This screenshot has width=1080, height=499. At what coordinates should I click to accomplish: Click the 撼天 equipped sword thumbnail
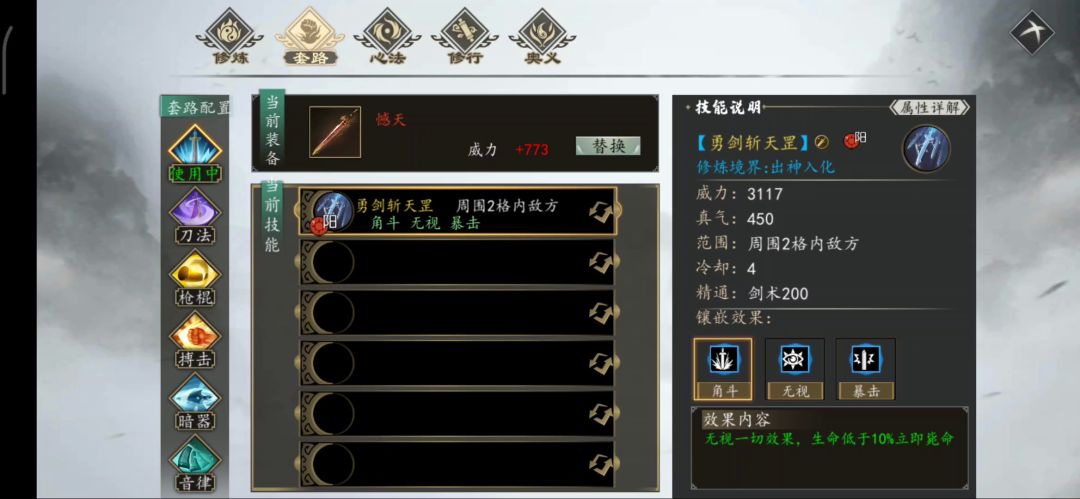(335, 132)
